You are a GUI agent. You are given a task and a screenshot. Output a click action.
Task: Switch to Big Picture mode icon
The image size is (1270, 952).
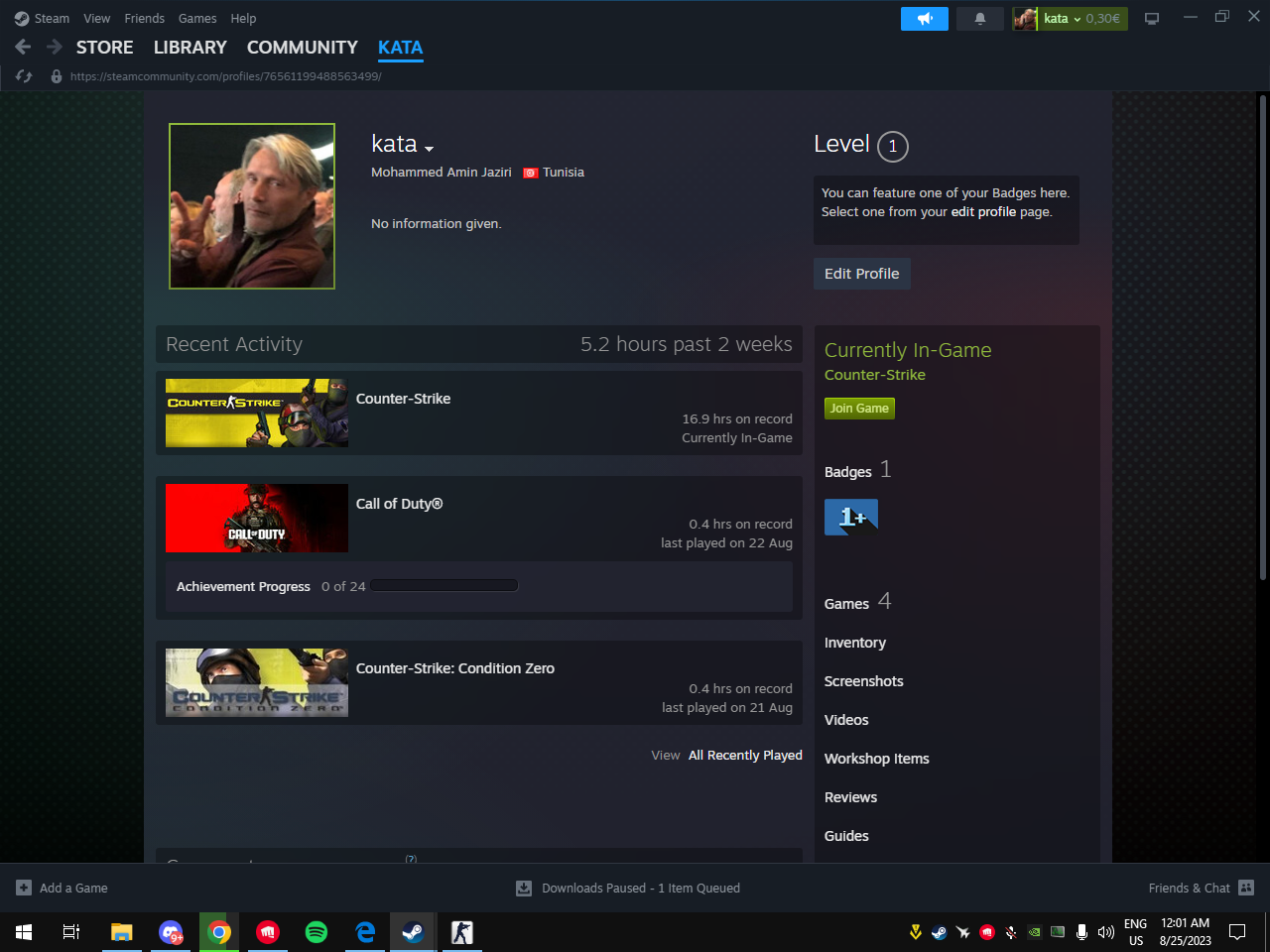pos(1152,19)
